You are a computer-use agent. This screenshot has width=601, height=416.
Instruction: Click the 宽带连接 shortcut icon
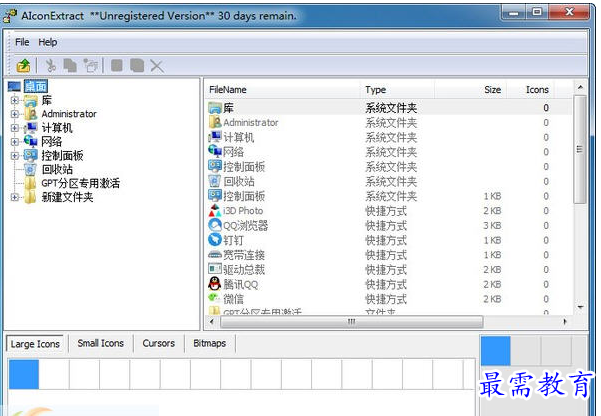coord(215,255)
